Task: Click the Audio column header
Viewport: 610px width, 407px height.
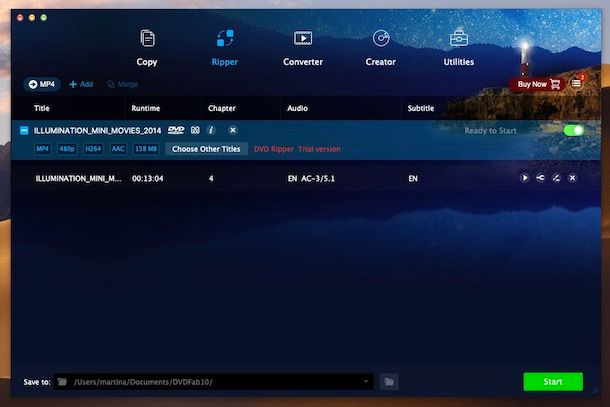Action: 297,108
